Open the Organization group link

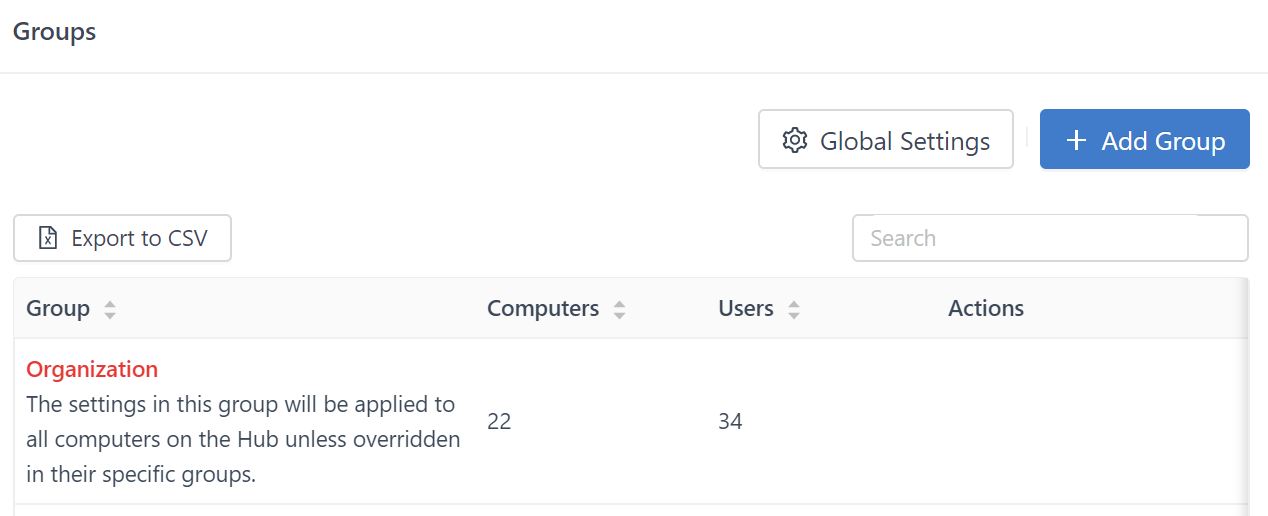92,369
